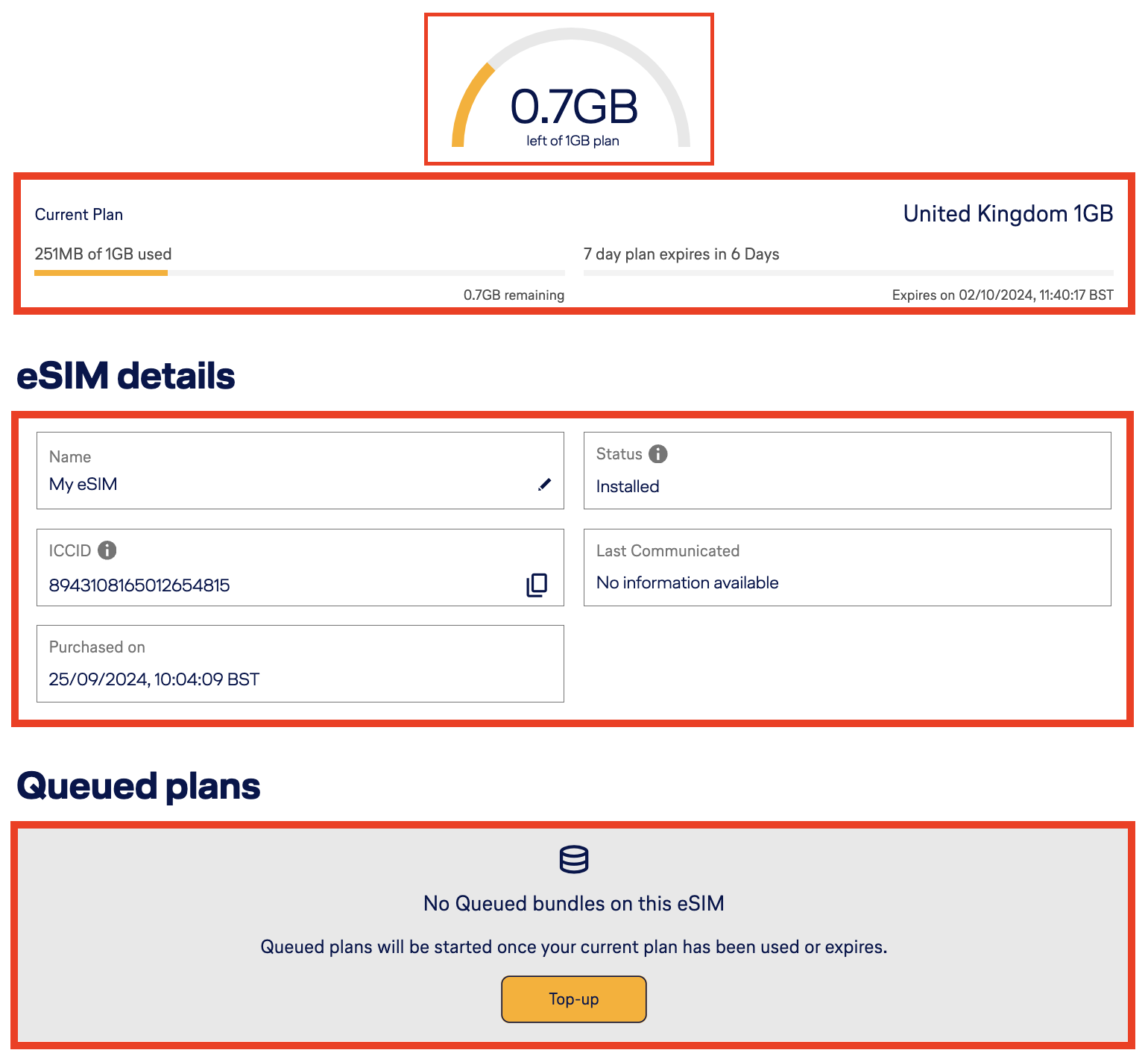Click the plan expiry progress bar
This screenshot has width=1148, height=1053.
848,273
